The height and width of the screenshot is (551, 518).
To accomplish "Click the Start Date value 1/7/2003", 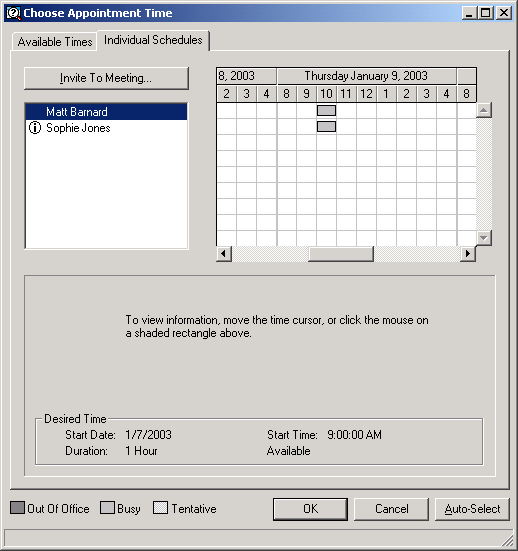I will (x=148, y=435).
